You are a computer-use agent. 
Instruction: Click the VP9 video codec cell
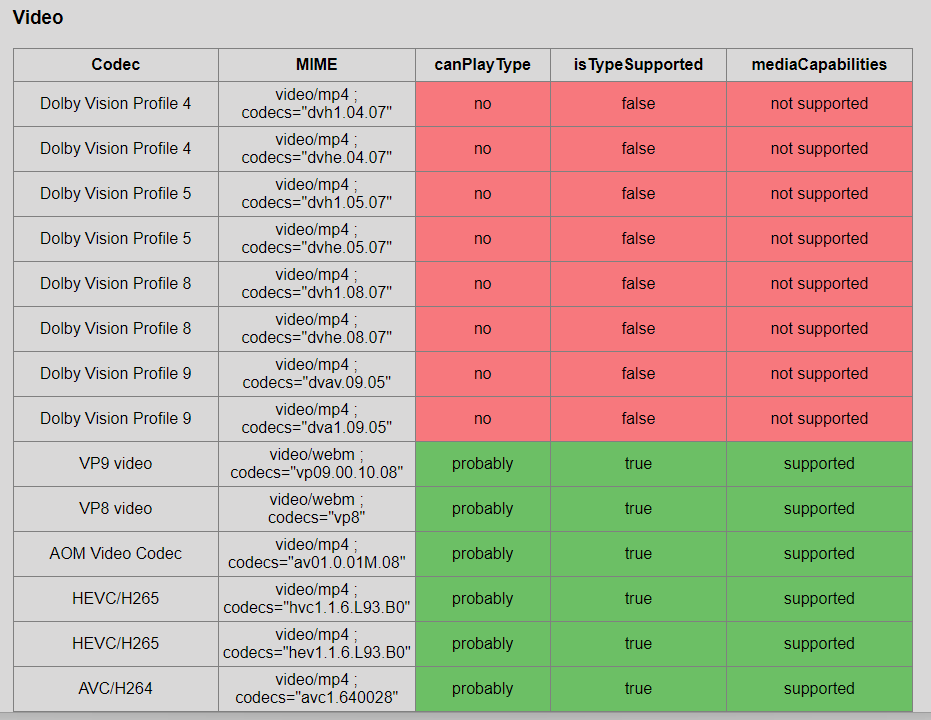coord(115,464)
